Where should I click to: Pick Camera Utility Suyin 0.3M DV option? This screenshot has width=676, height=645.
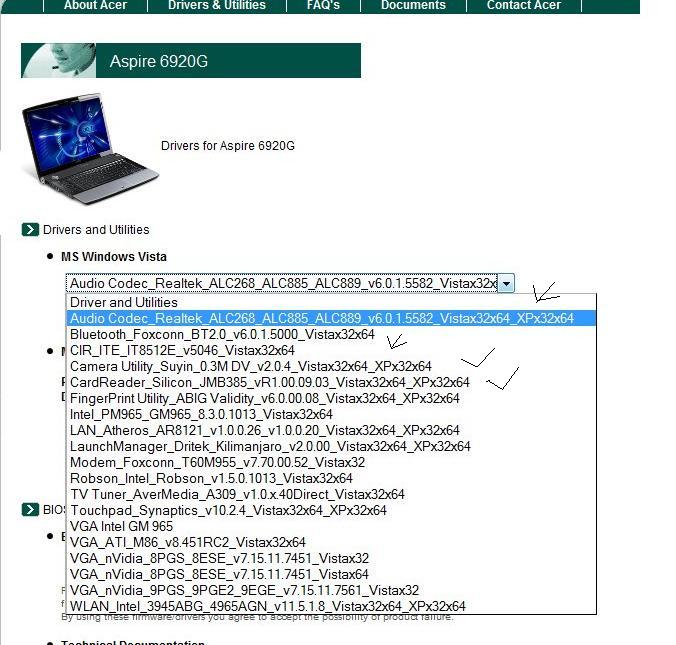click(331, 366)
